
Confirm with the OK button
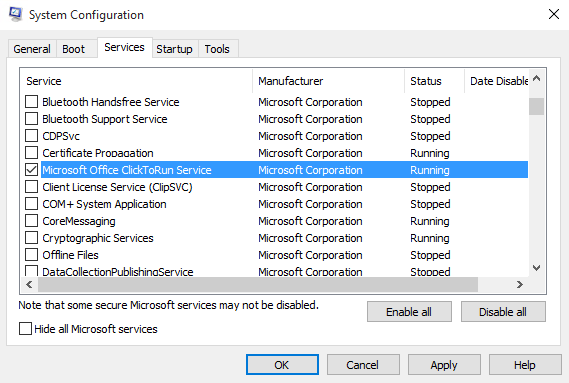(282, 365)
